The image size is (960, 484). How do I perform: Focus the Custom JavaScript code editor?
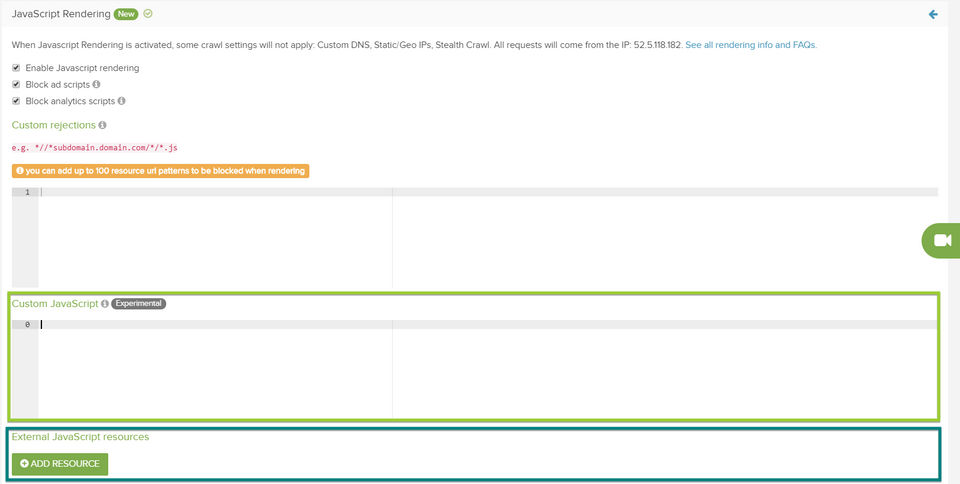(488, 369)
